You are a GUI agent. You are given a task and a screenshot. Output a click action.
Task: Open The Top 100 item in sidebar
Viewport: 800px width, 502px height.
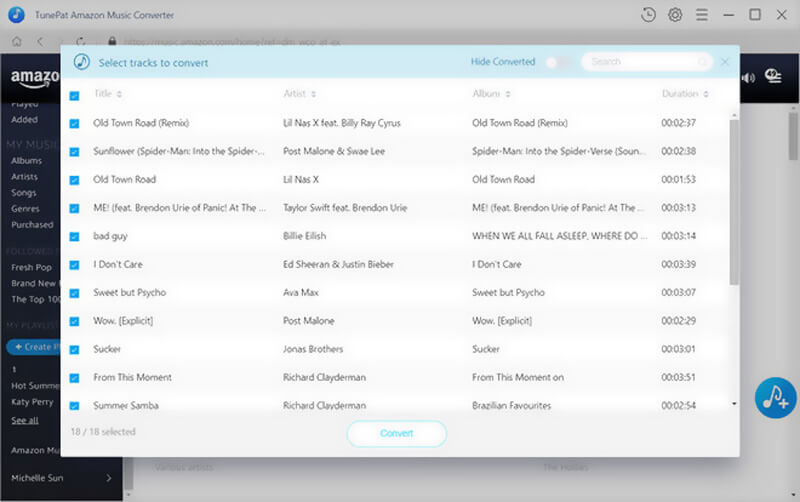point(35,299)
